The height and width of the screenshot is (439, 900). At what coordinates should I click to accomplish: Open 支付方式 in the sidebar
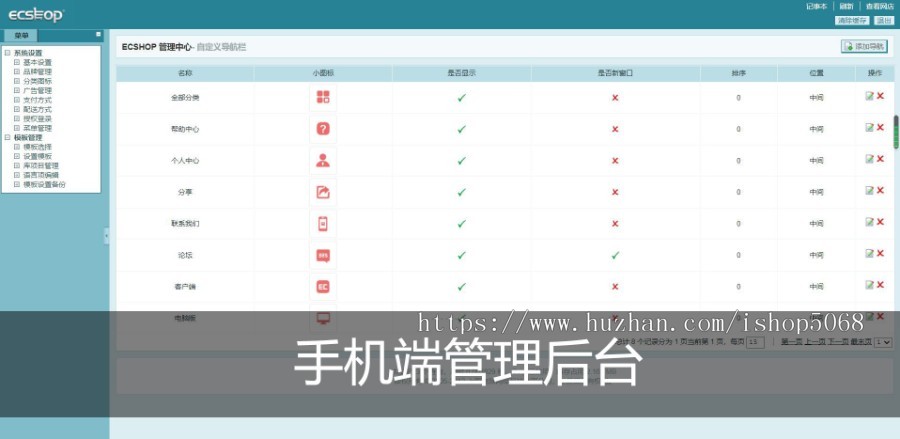tap(37, 100)
